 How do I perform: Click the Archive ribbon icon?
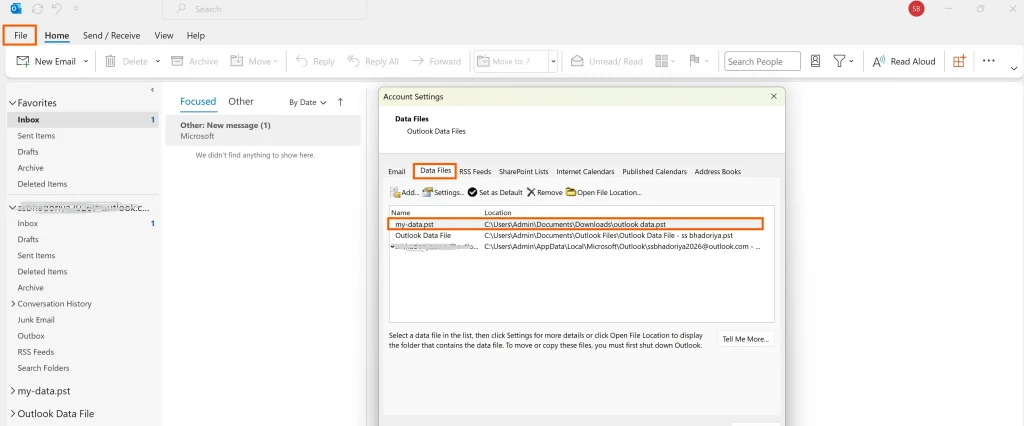point(176,61)
